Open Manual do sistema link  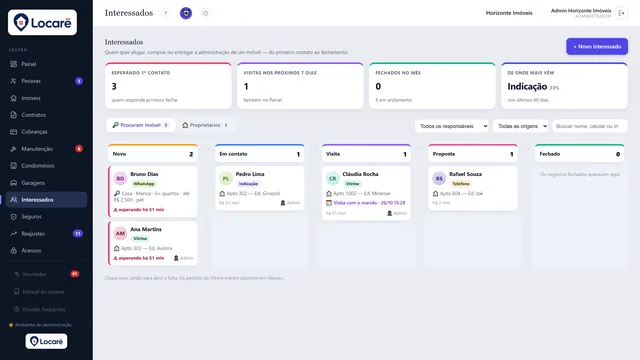[x=43, y=292]
